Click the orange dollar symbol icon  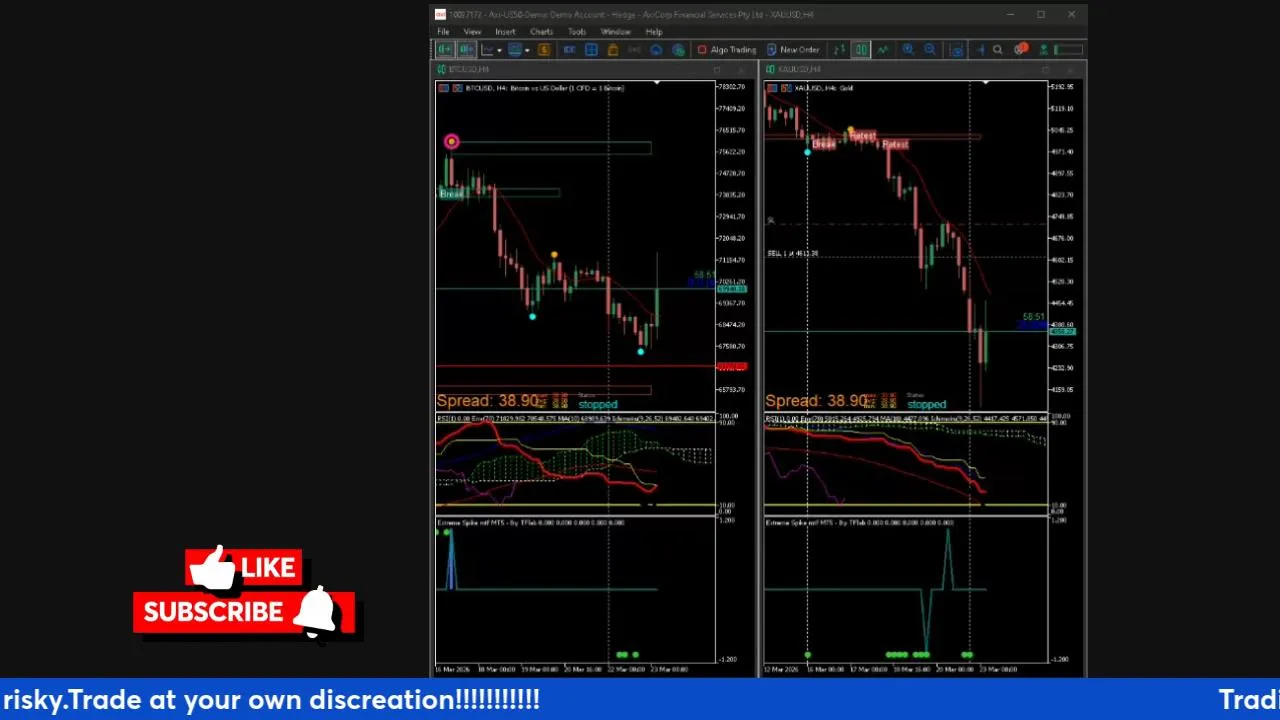[x=544, y=50]
